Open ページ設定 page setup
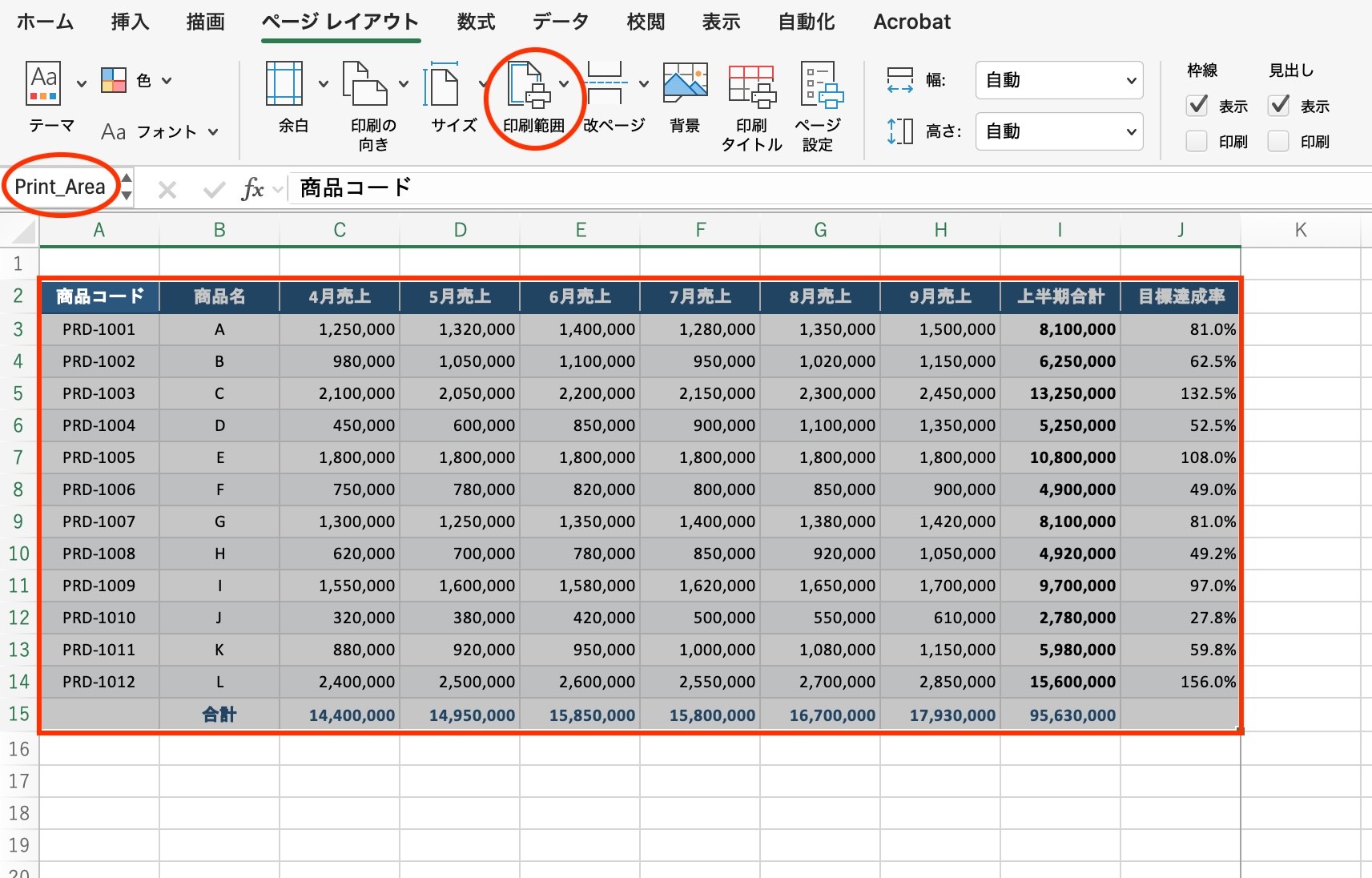 click(821, 85)
